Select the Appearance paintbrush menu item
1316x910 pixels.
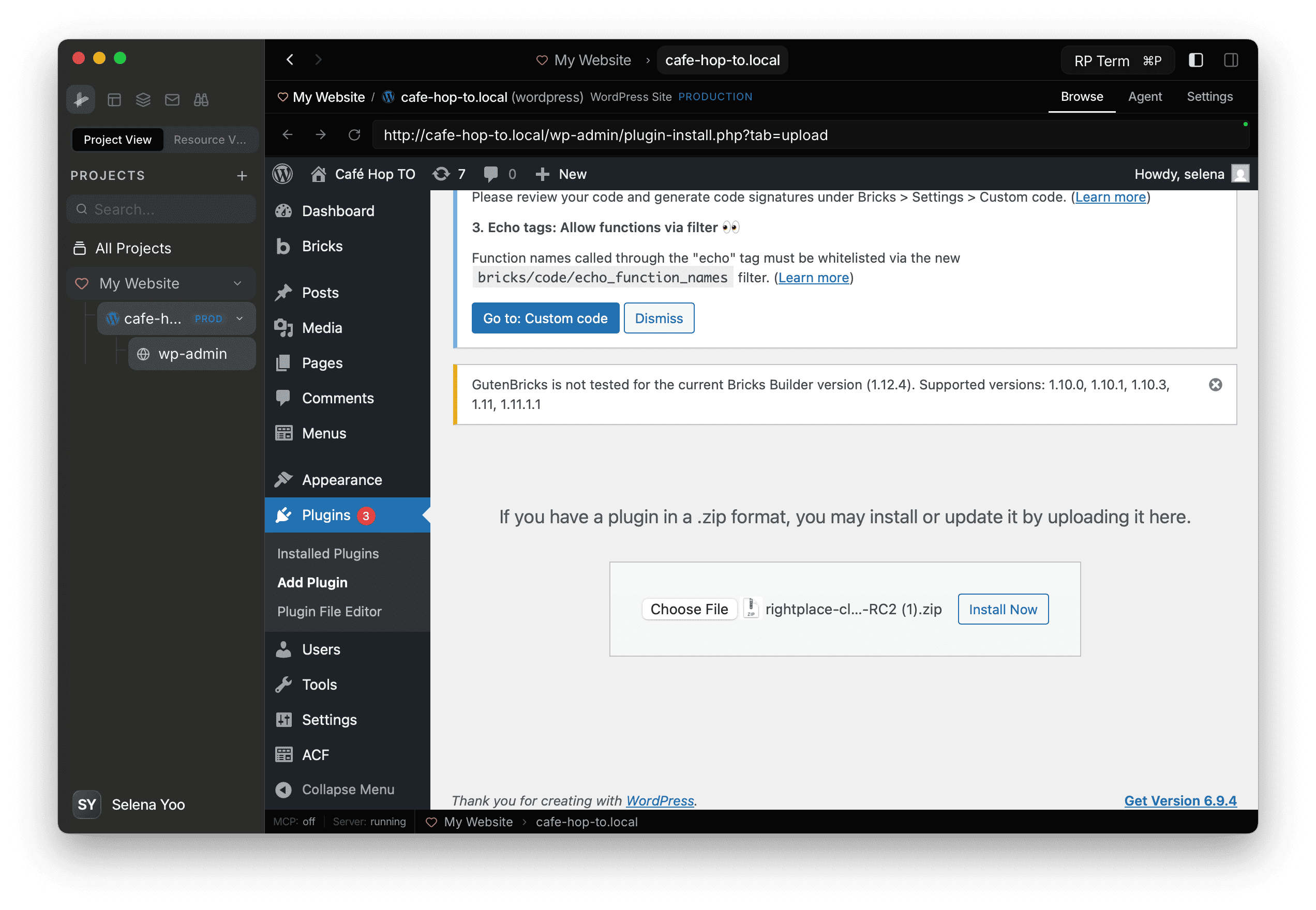click(x=342, y=479)
